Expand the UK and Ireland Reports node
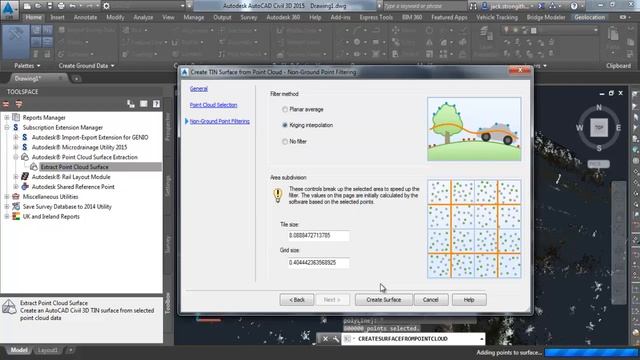The image size is (640, 360). coord(7,217)
